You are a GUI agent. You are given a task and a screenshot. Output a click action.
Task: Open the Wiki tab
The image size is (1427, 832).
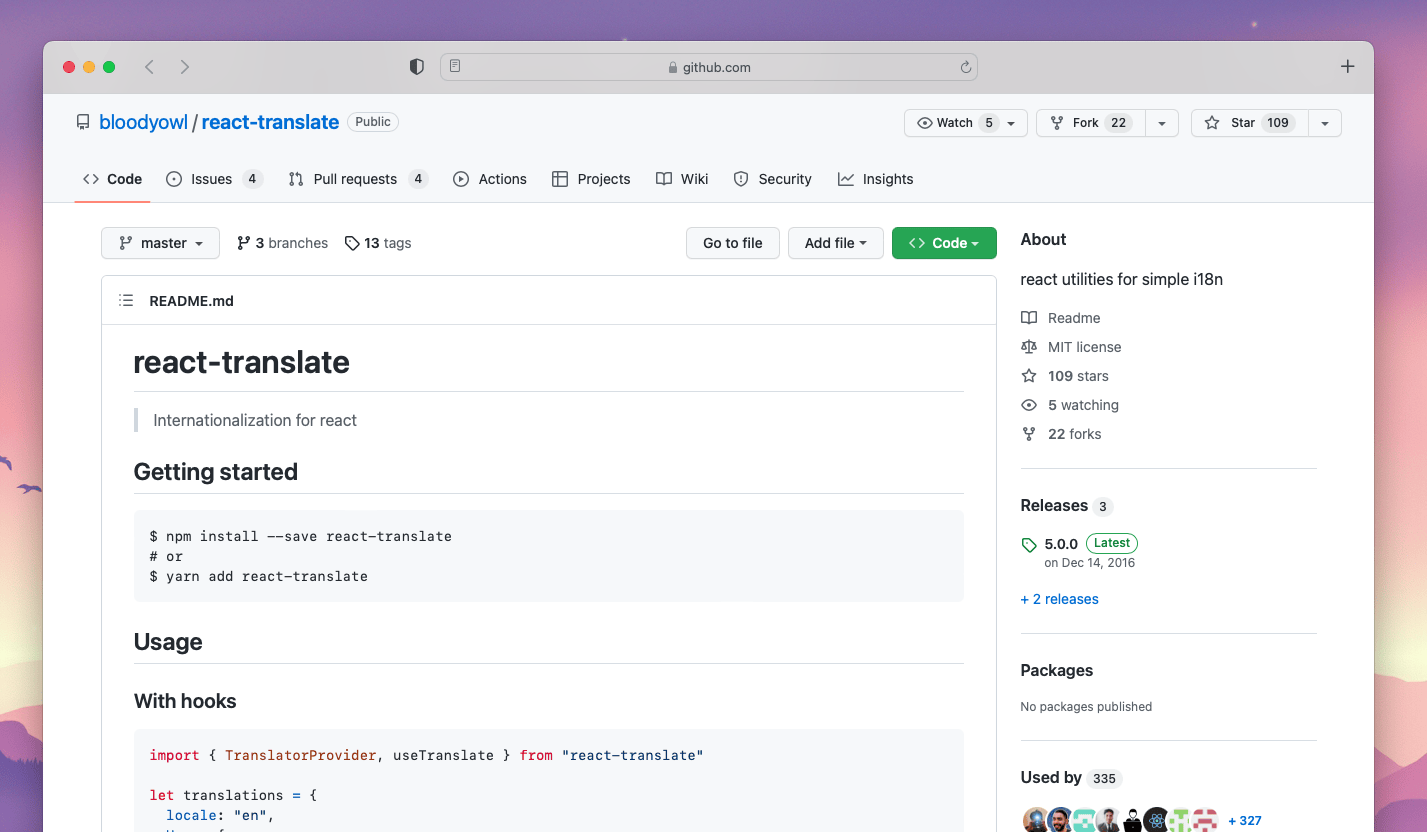682,179
